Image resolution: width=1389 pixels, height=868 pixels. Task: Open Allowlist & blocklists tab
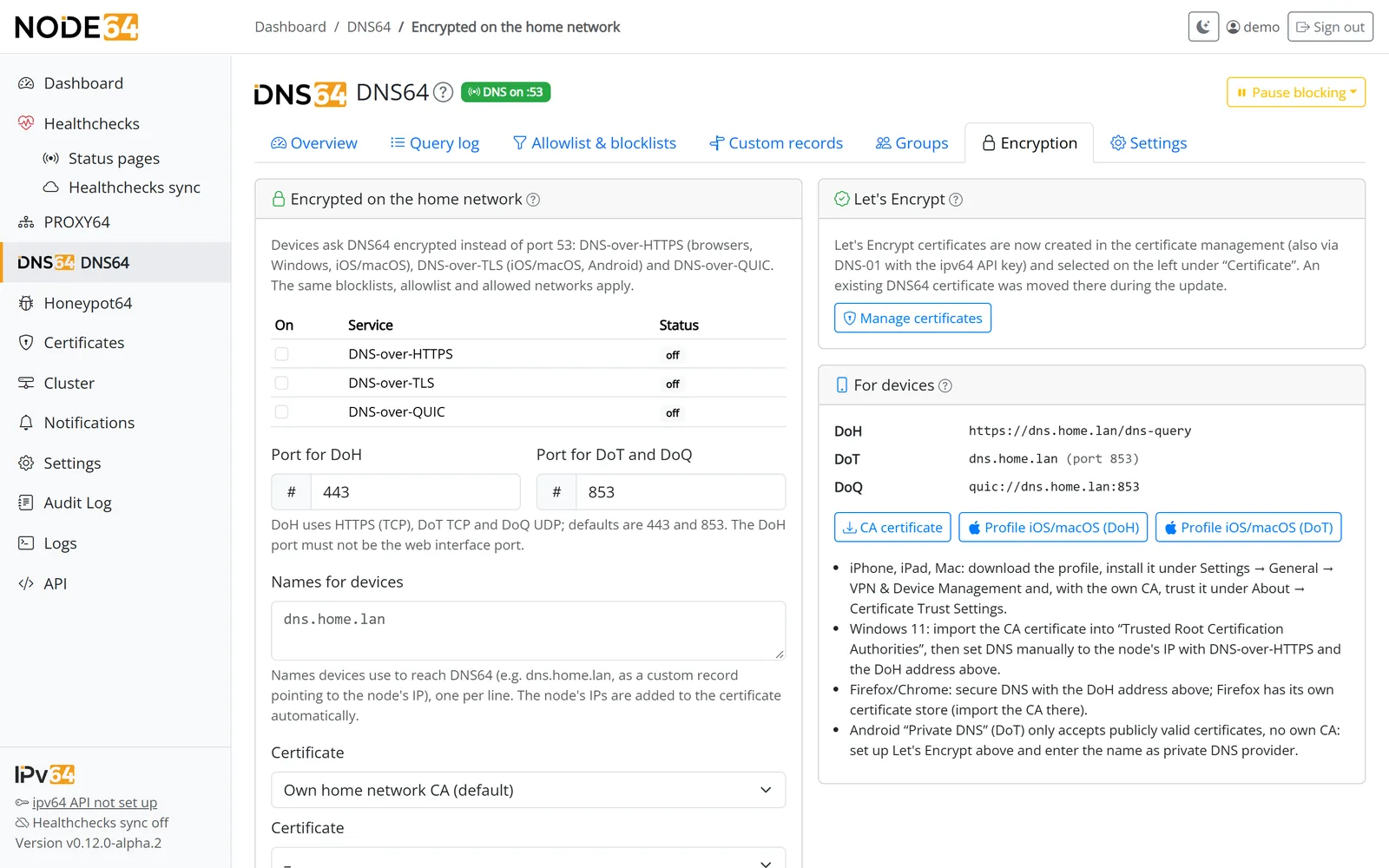tap(595, 143)
